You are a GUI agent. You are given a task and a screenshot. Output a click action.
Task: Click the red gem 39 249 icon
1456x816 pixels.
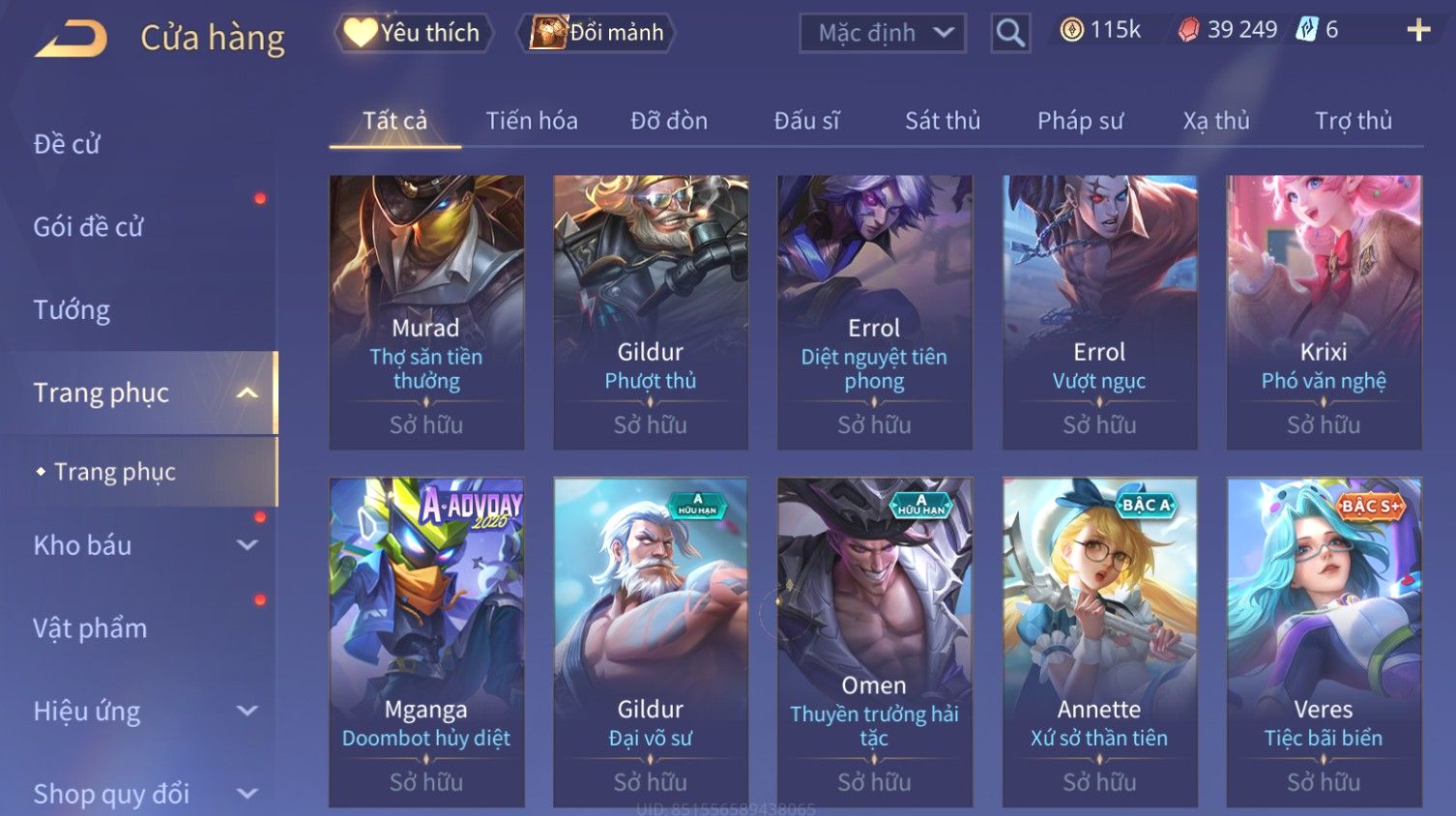(x=1188, y=31)
